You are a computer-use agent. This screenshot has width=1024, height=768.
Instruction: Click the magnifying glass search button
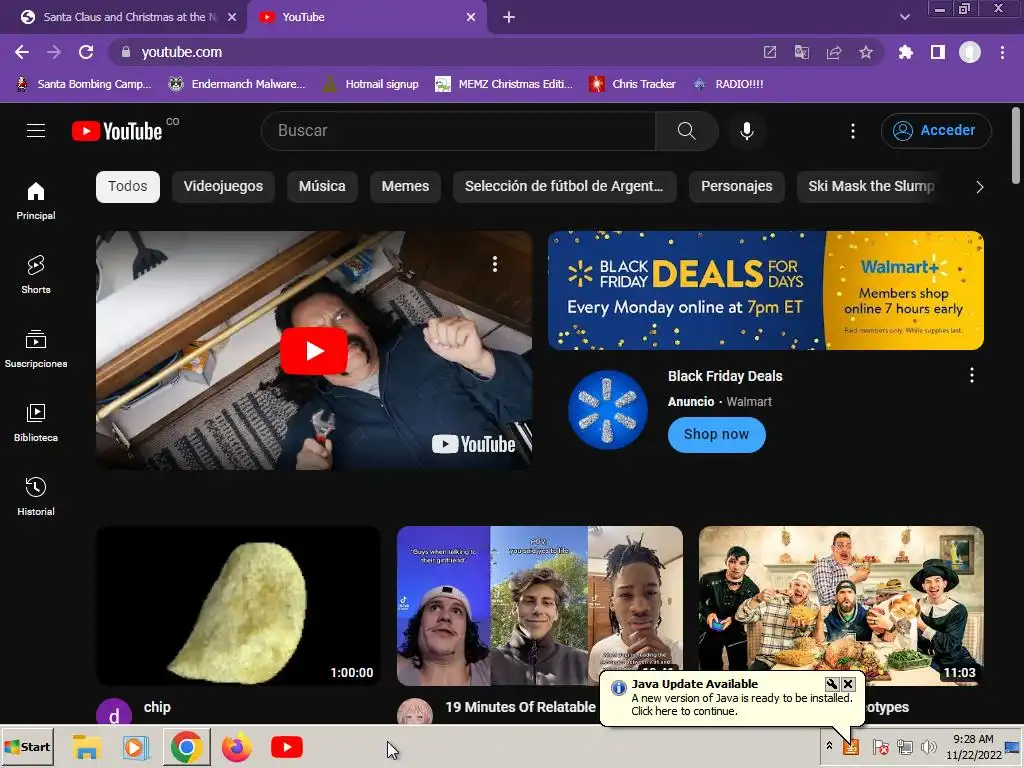pyautogui.click(x=686, y=131)
